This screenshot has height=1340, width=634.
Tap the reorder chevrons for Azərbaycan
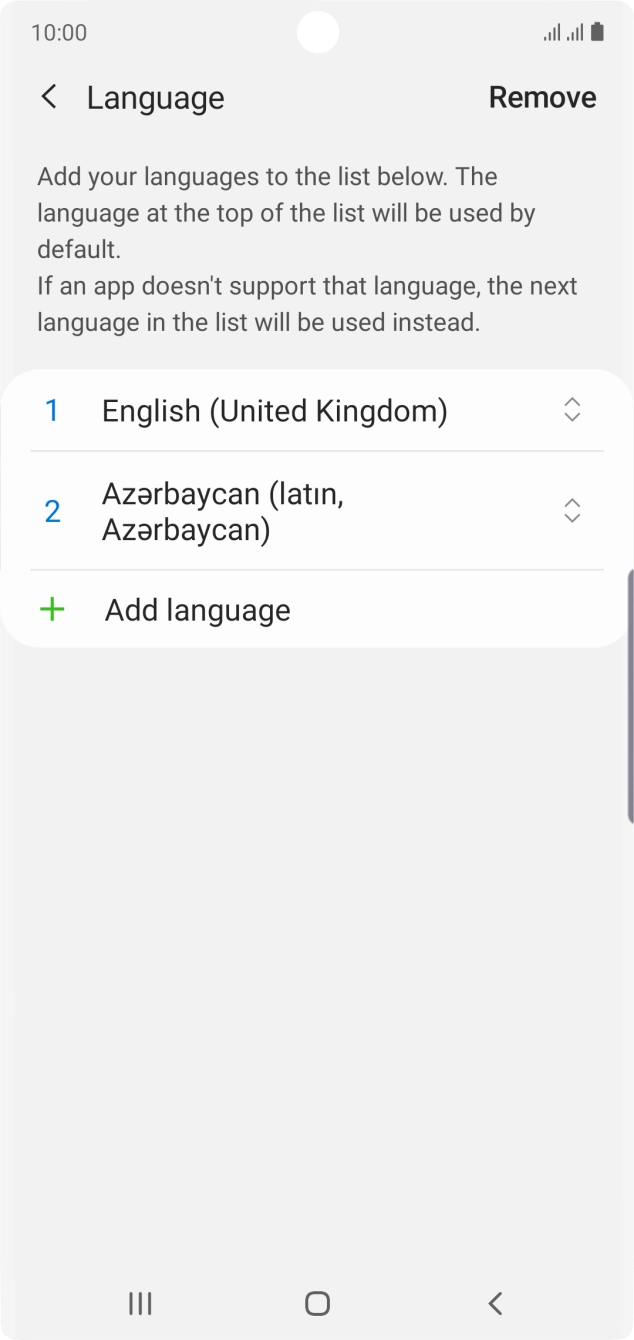tap(571, 511)
